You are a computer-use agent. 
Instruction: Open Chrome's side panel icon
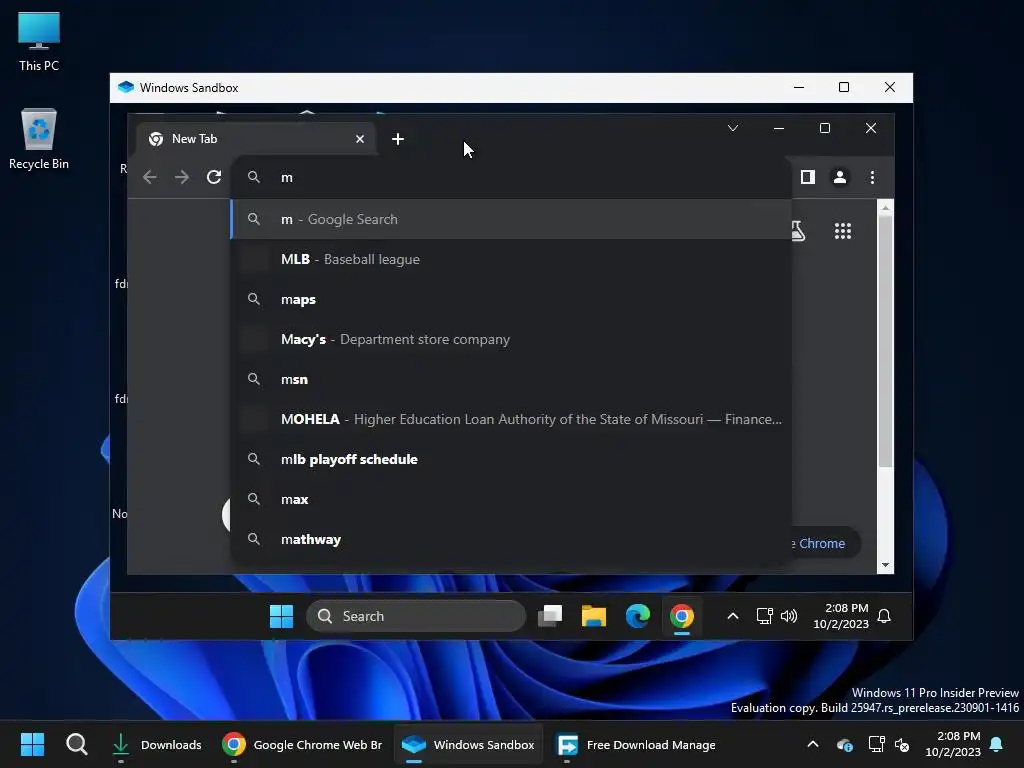tap(808, 177)
